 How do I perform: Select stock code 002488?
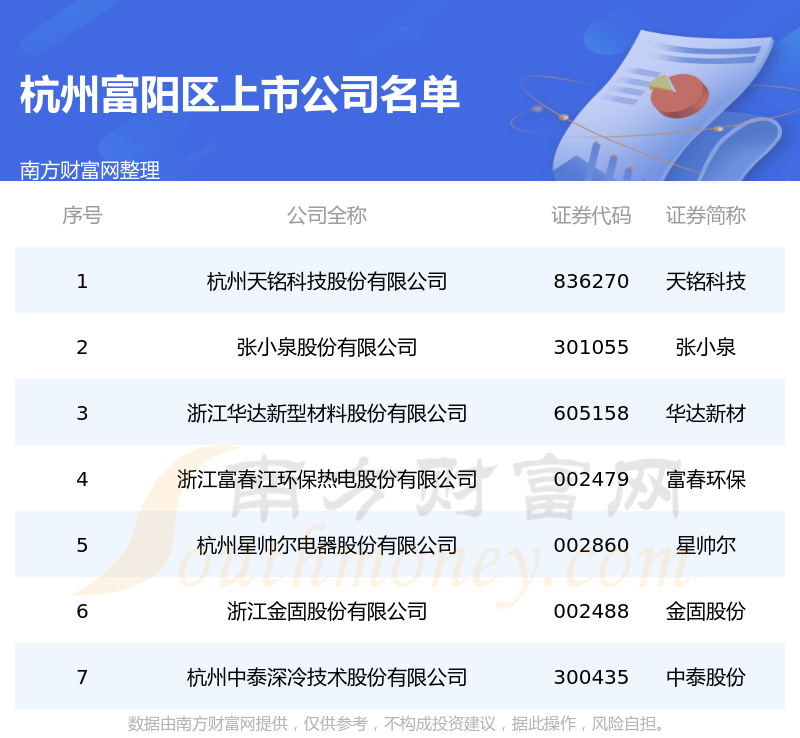(x=591, y=611)
